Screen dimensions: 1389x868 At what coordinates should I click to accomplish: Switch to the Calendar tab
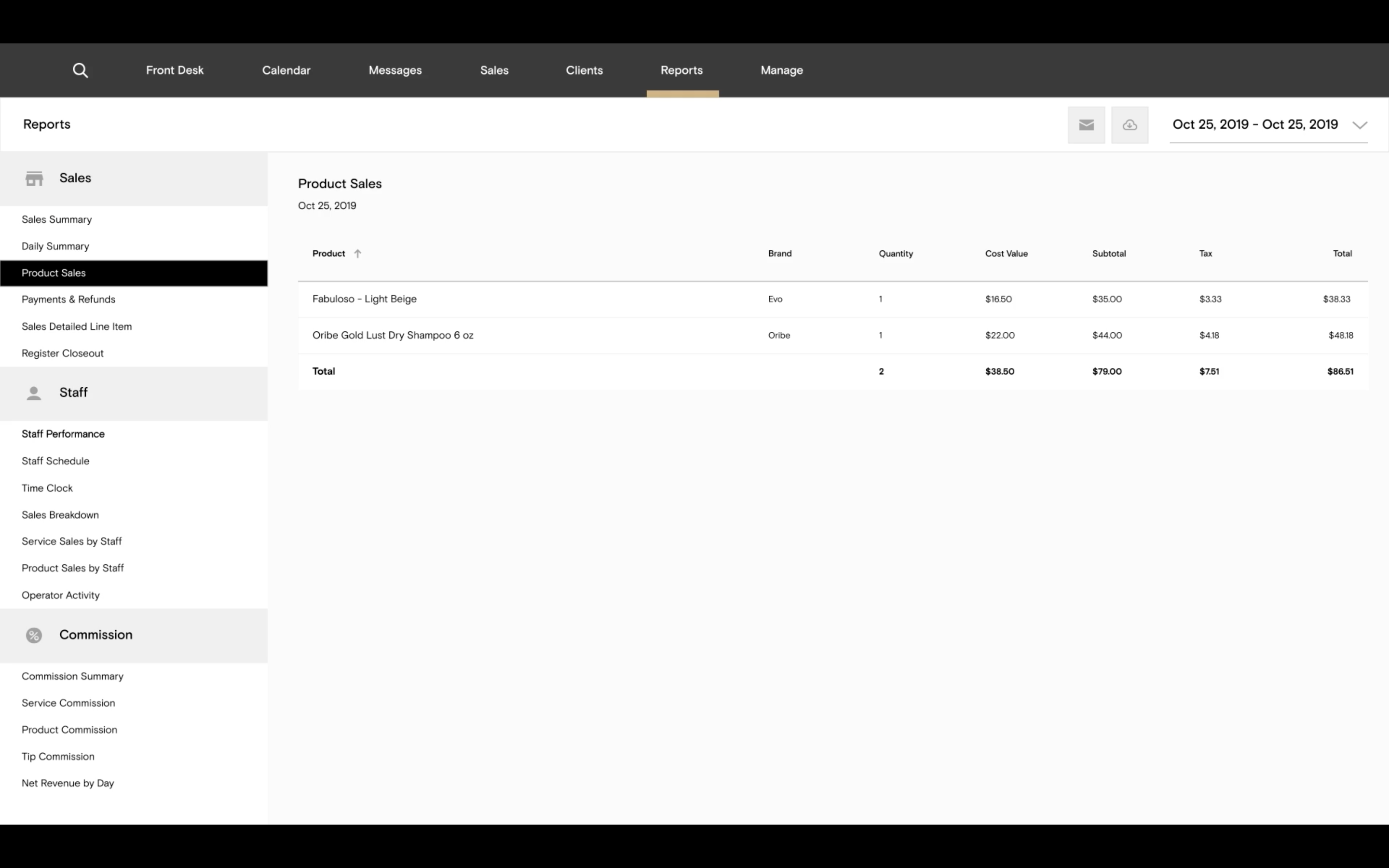[x=286, y=70]
